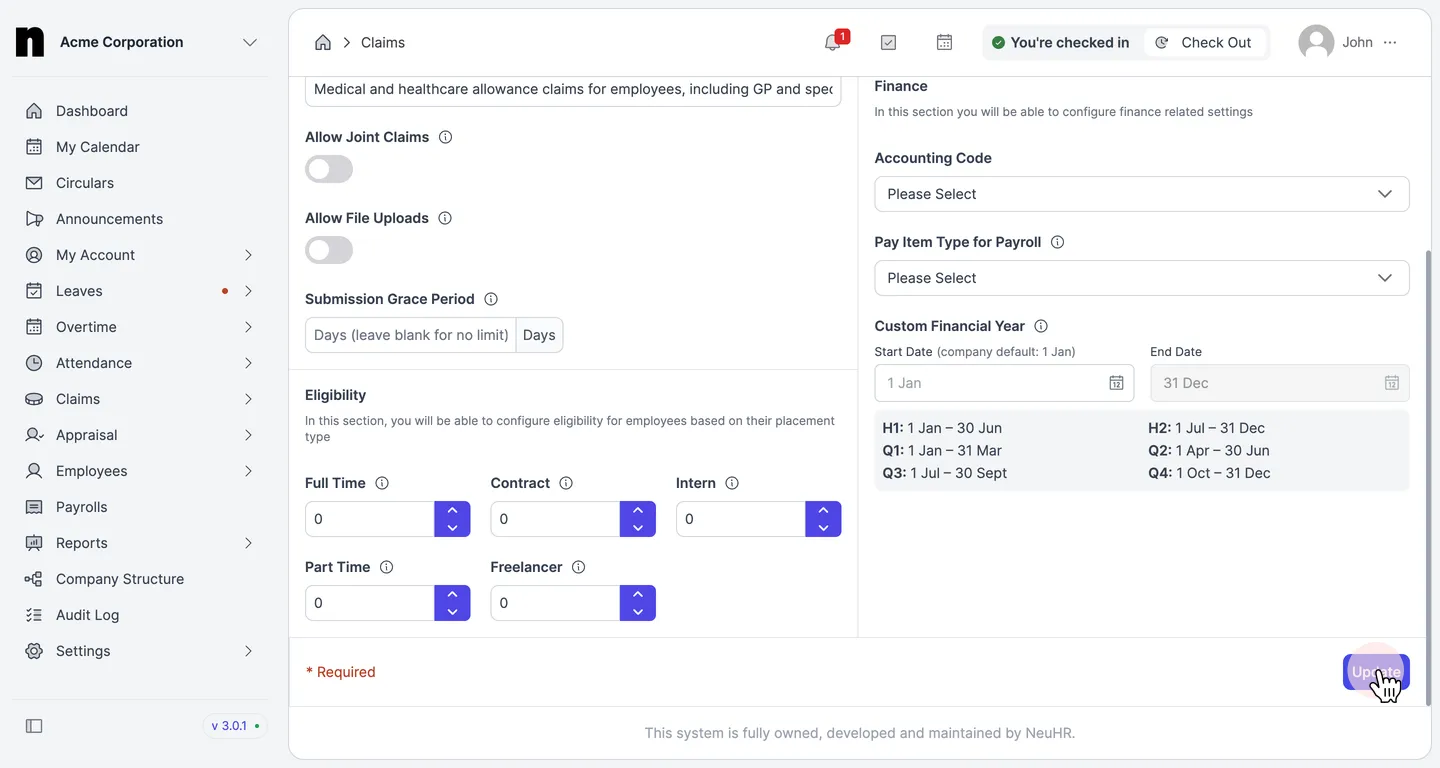Expand the Claims sidebar submenu

(x=248, y=399)
